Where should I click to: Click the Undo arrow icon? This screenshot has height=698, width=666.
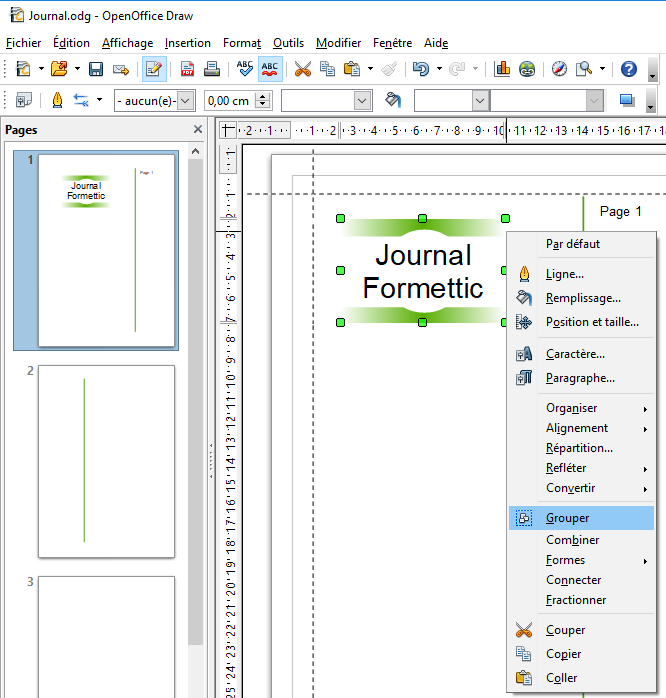point(421,69)
